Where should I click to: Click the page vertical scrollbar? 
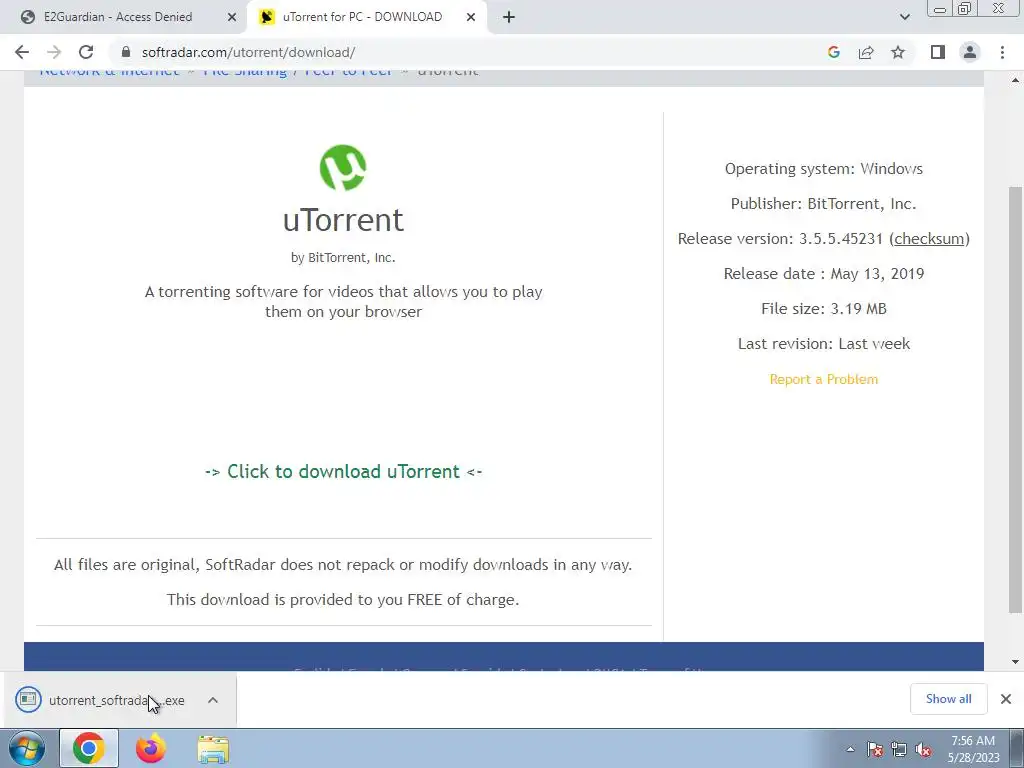1015,400
